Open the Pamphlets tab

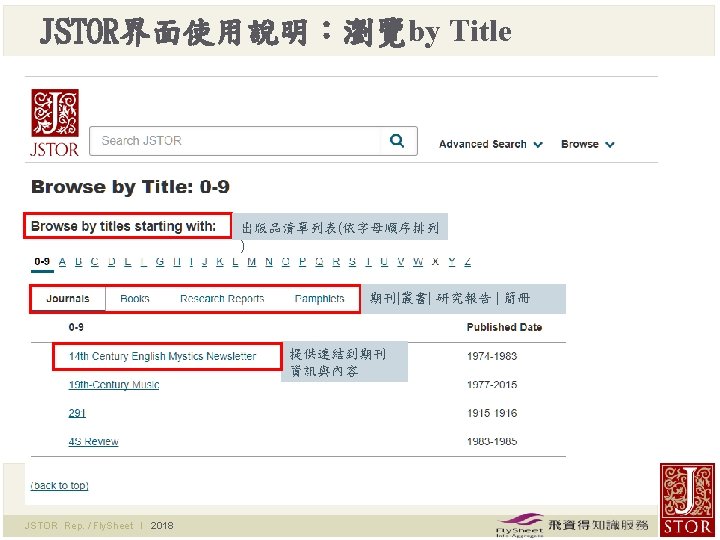[319, 298]
